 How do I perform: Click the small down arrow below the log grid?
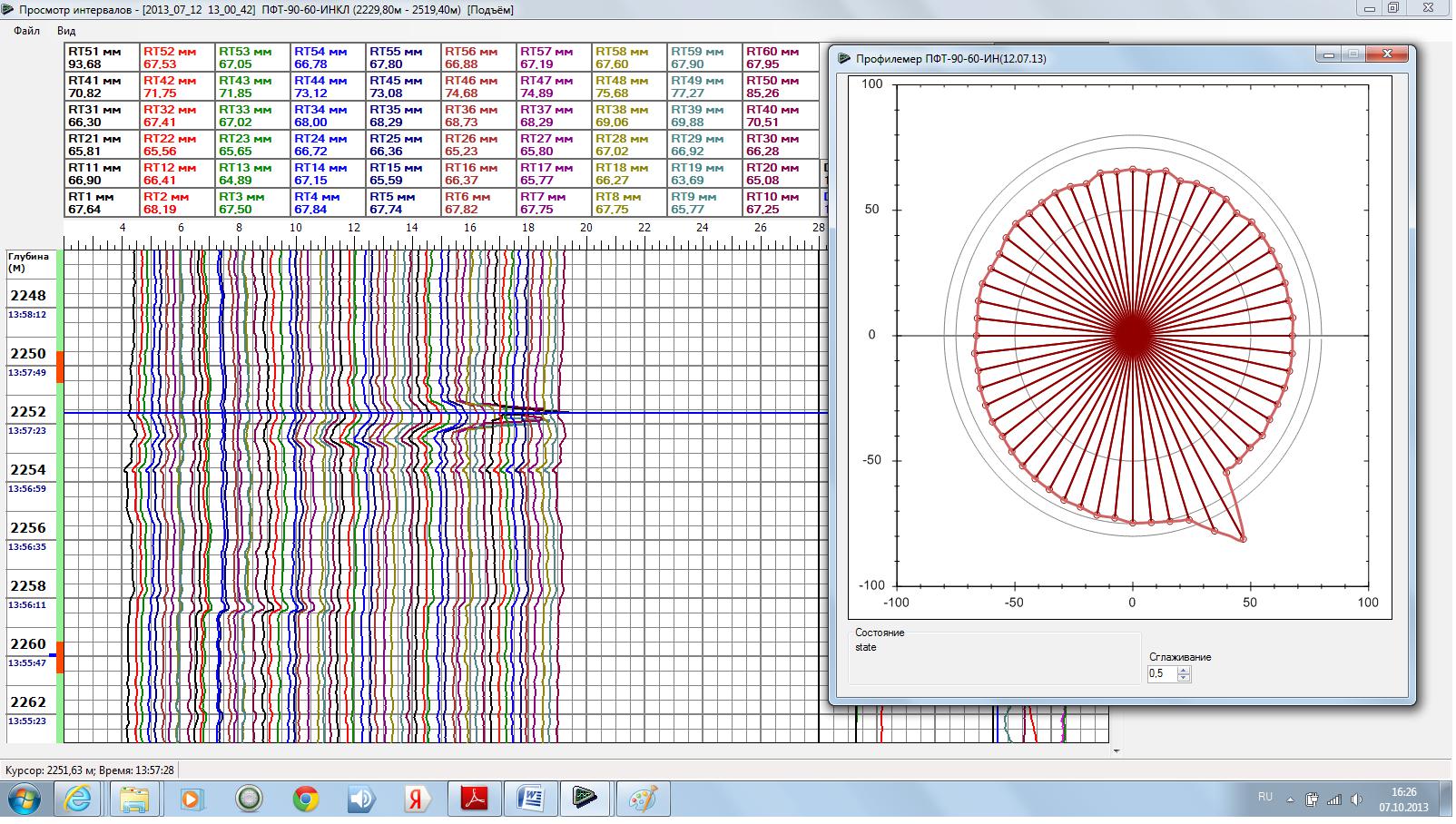(x=1116, y=751)
